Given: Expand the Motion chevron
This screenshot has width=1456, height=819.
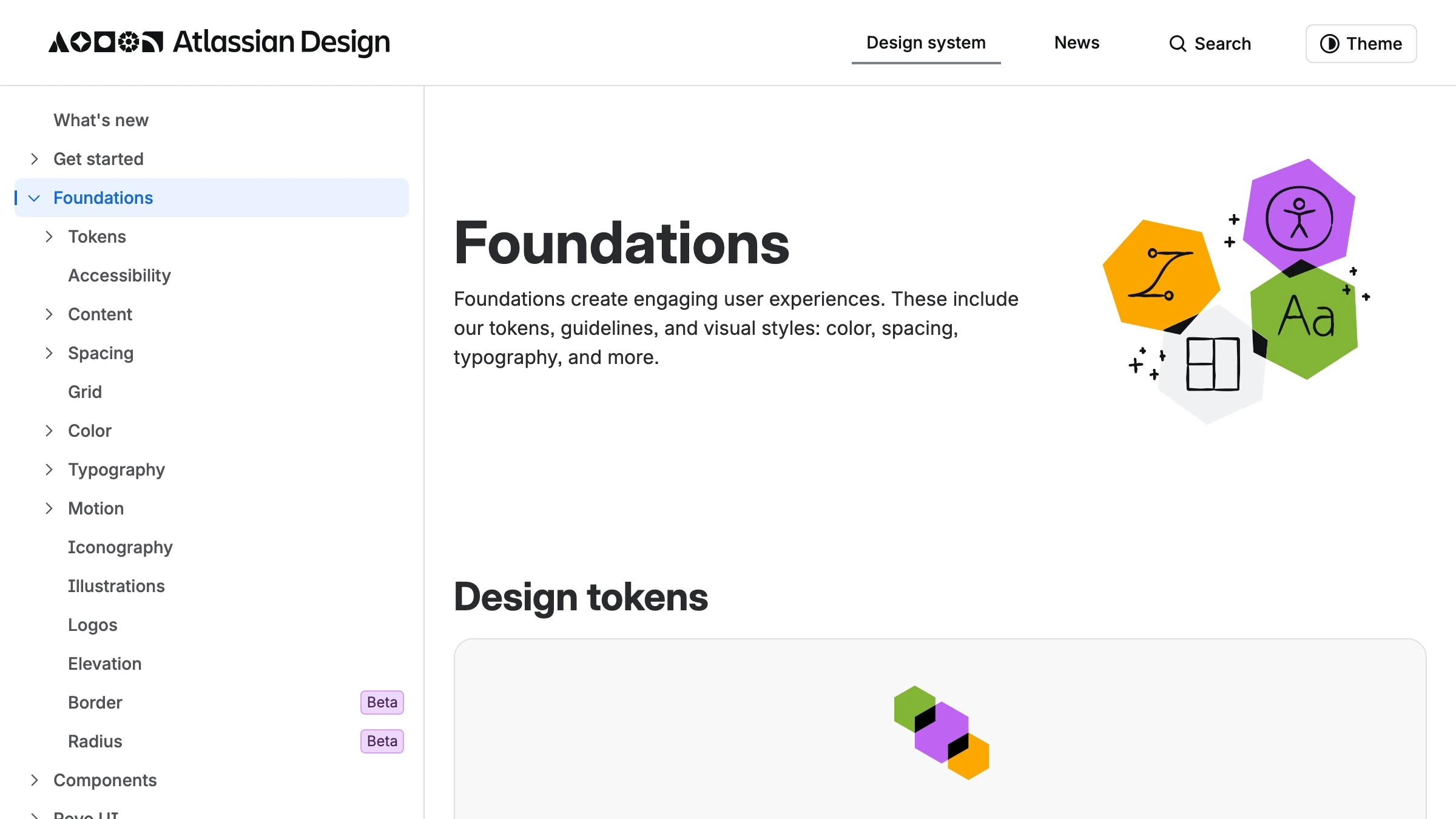Looking at the screenshot, I should coord(49,508).
